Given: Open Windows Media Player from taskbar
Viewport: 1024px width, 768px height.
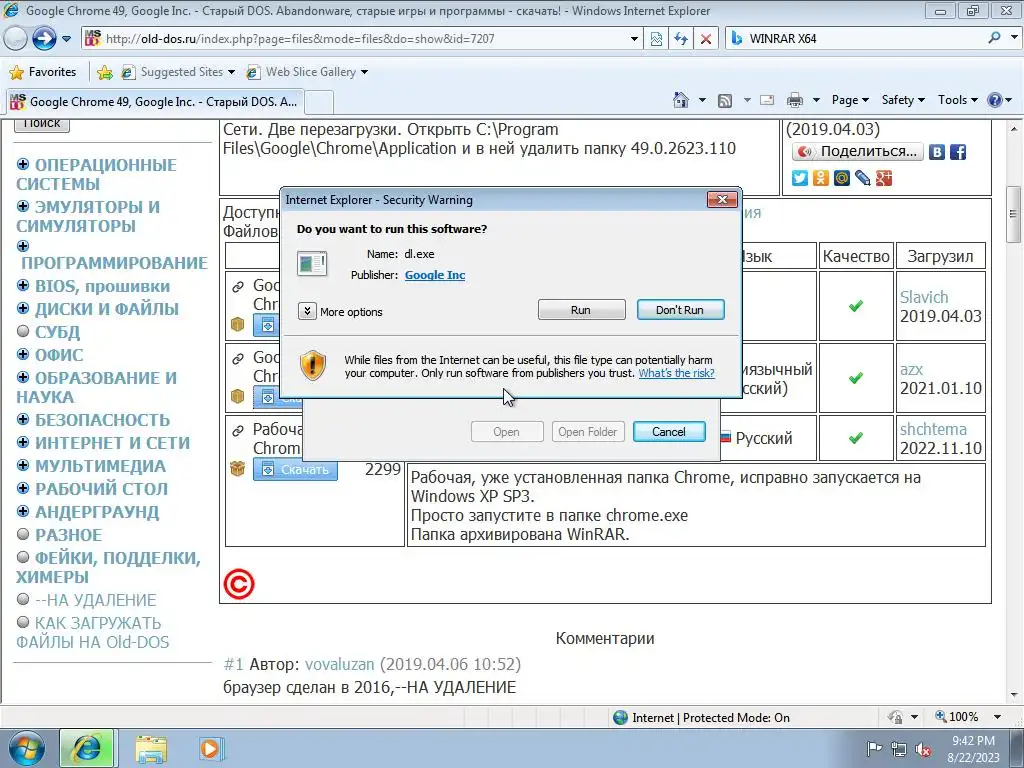Looking at the screenshot, I should [210, 748].
